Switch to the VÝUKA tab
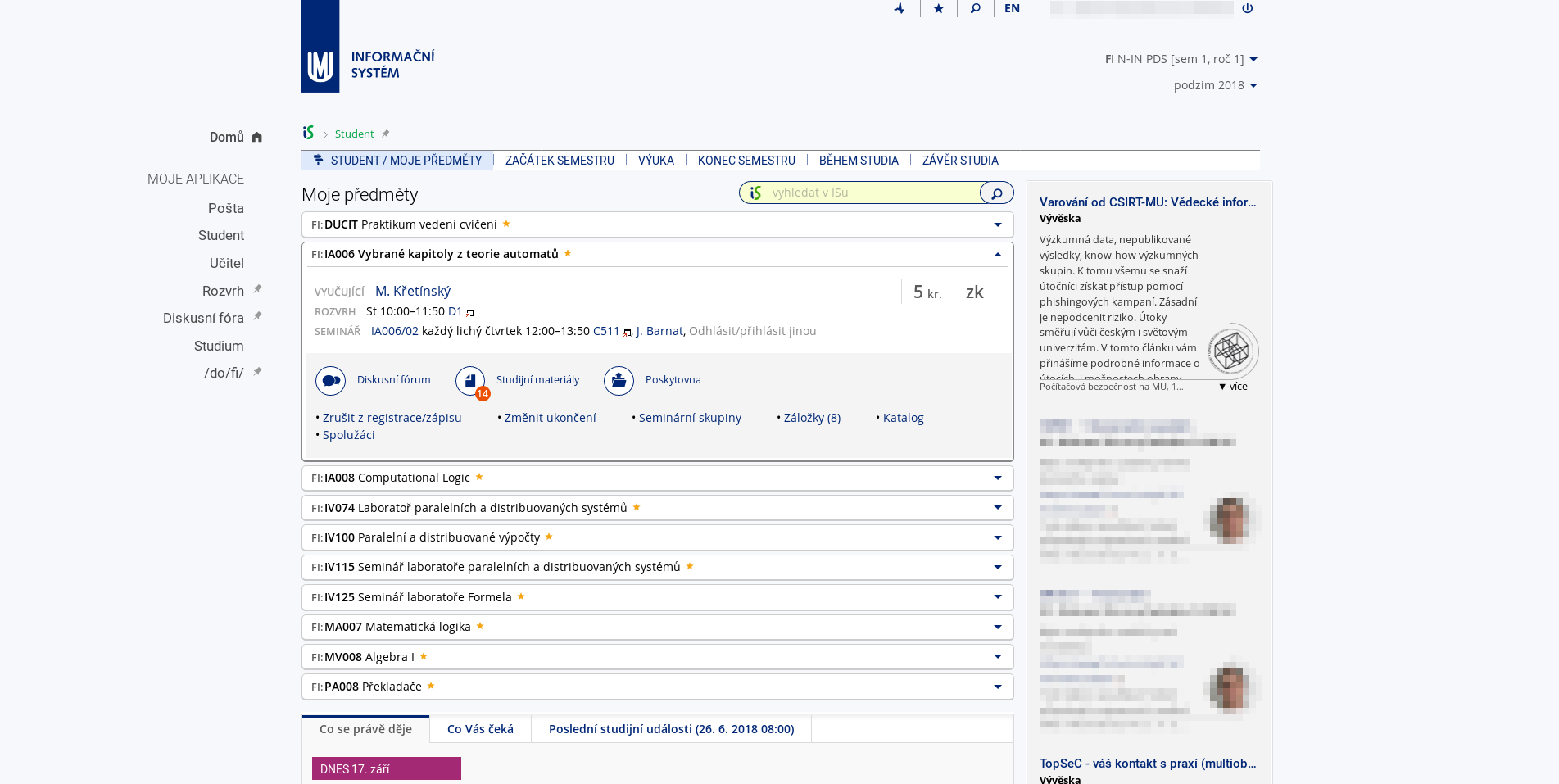This screenshot has height=784, width=1559. (x=655, y=161)
